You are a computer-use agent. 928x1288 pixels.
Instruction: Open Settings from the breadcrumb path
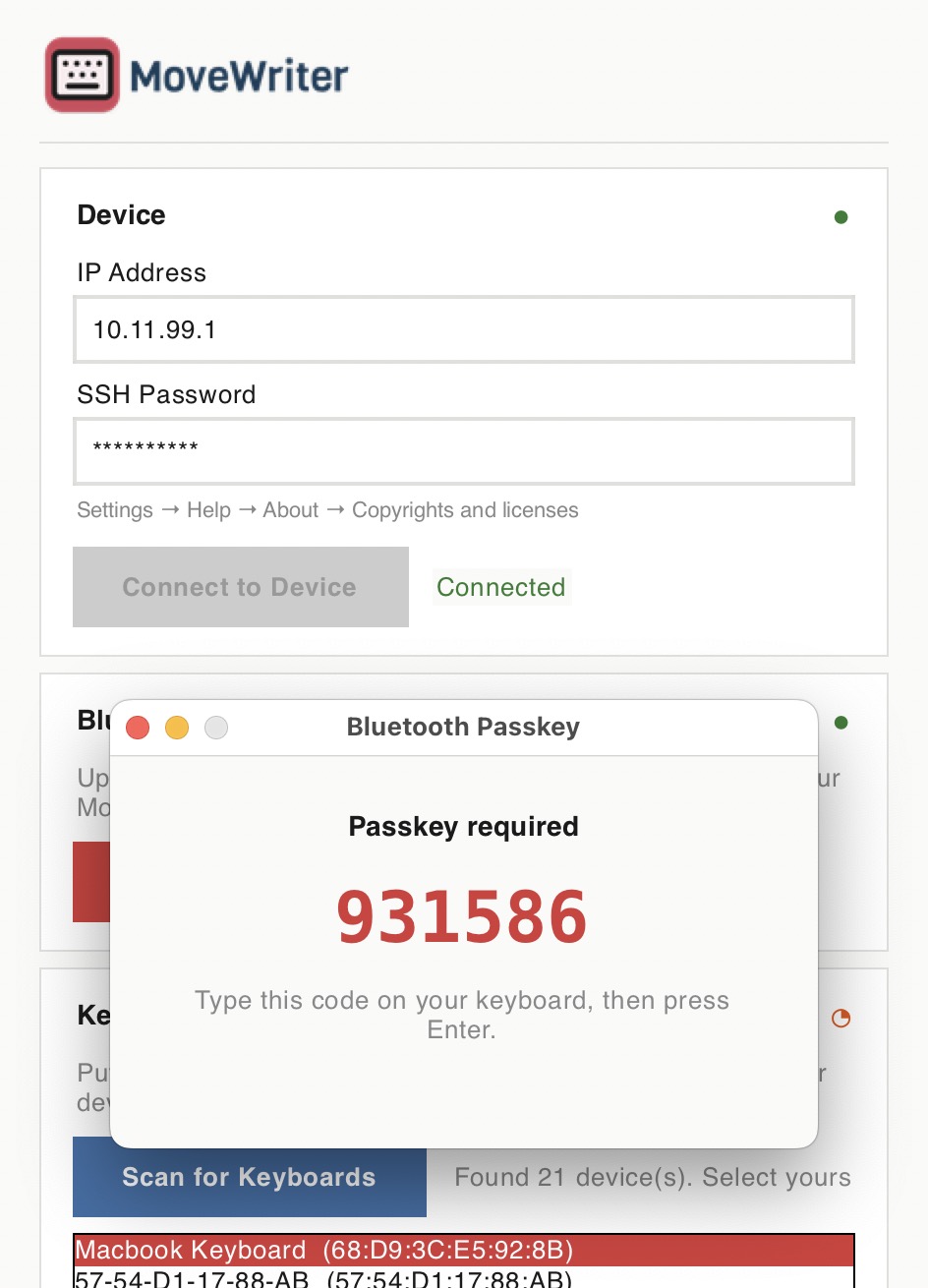[114, 510]
